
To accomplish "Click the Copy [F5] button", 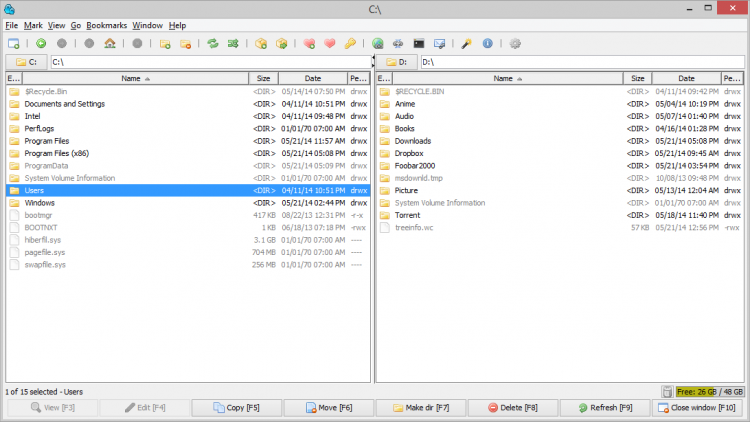I will [237, 408].
